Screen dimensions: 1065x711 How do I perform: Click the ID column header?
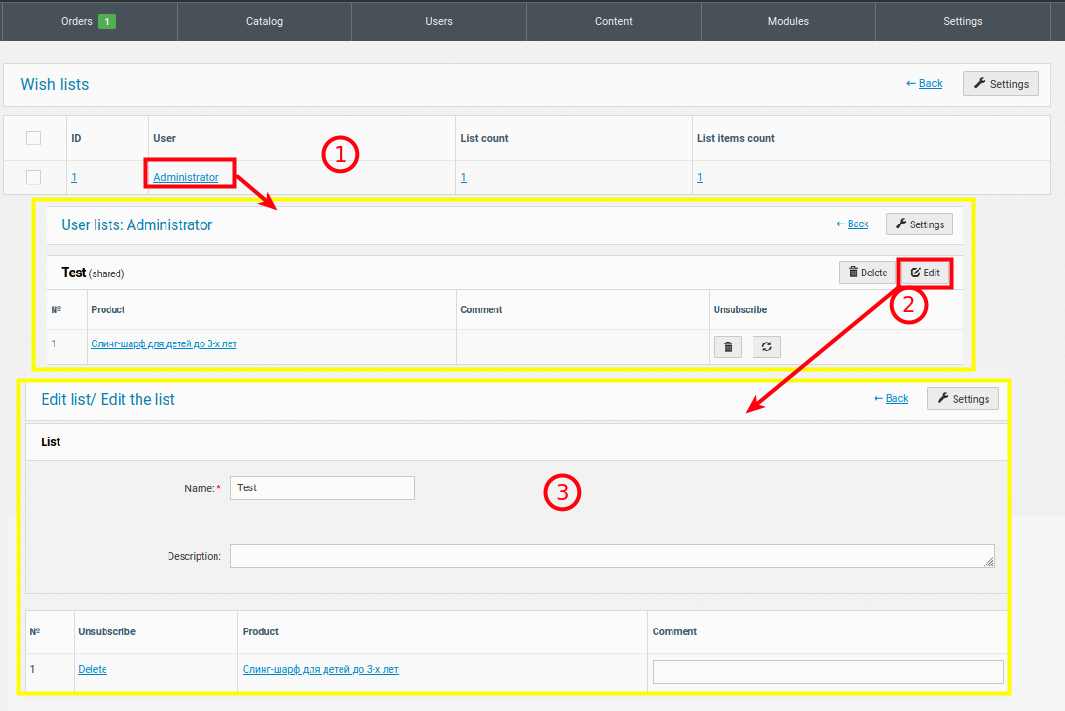76,138
